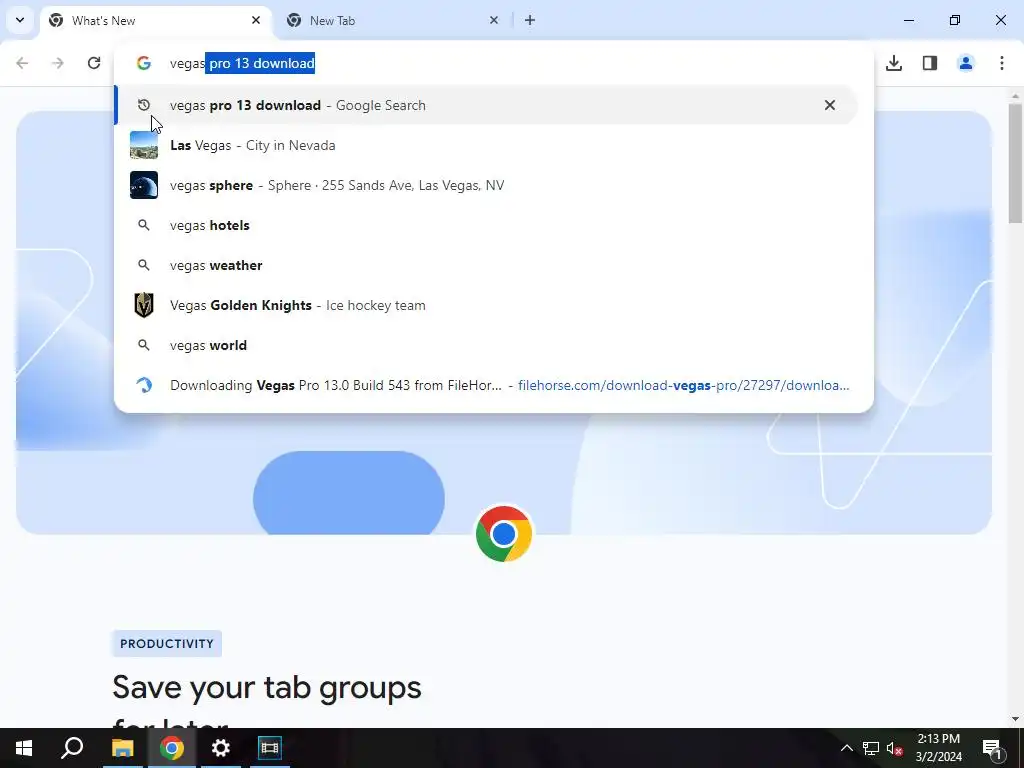Click the network status tray icon
Viewport: 1024px width, 768px height.
point(871,748)
